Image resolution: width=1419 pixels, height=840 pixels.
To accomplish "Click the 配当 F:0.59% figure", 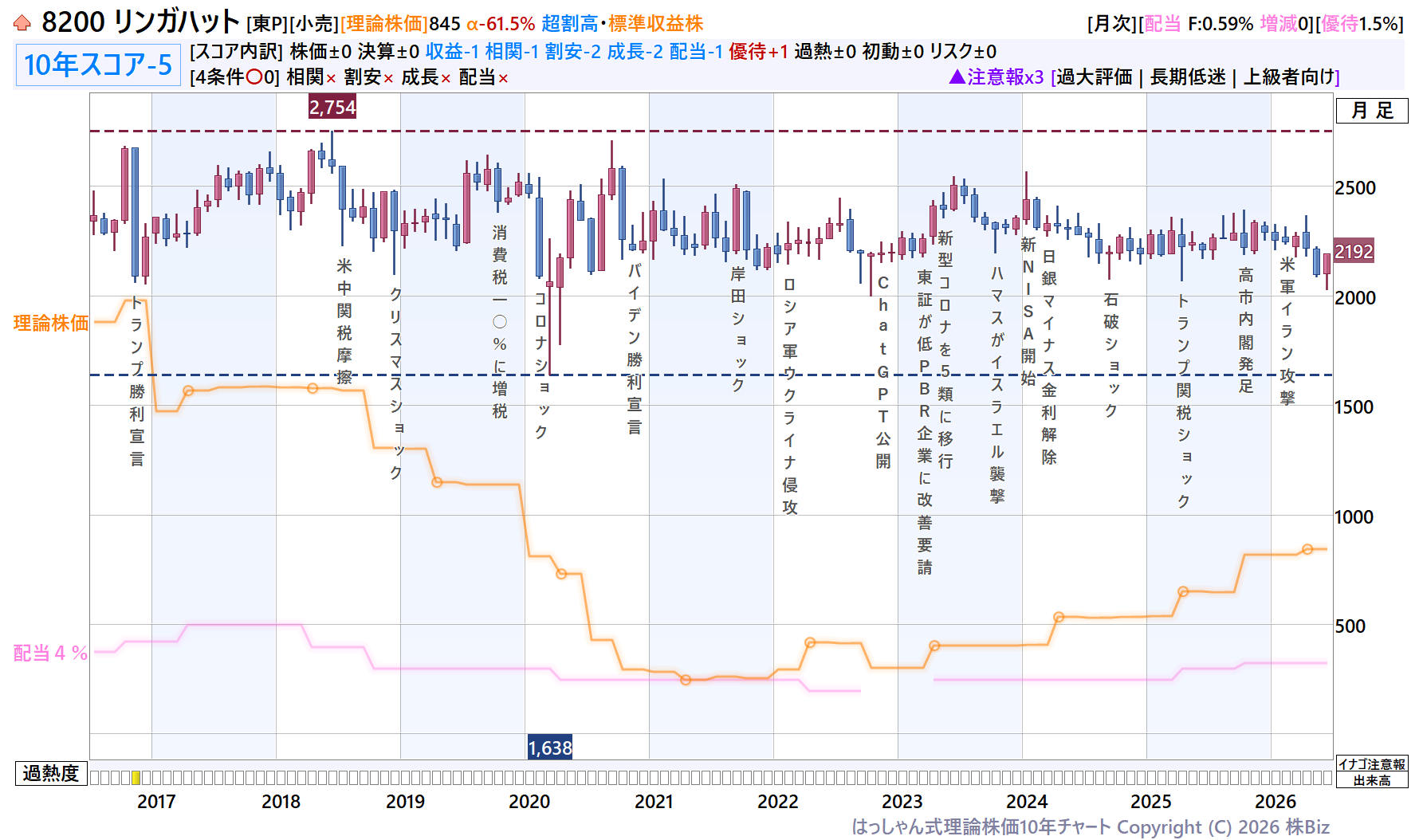I will (x=1199, y=24).
